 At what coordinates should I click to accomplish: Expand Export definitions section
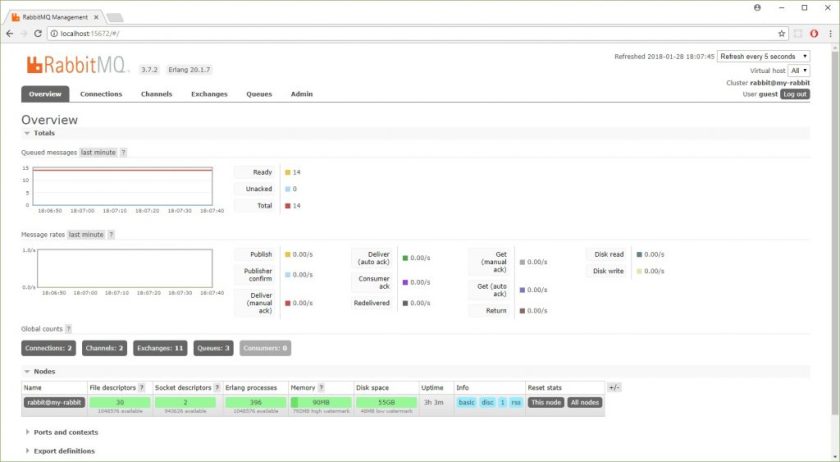(64, 451)
